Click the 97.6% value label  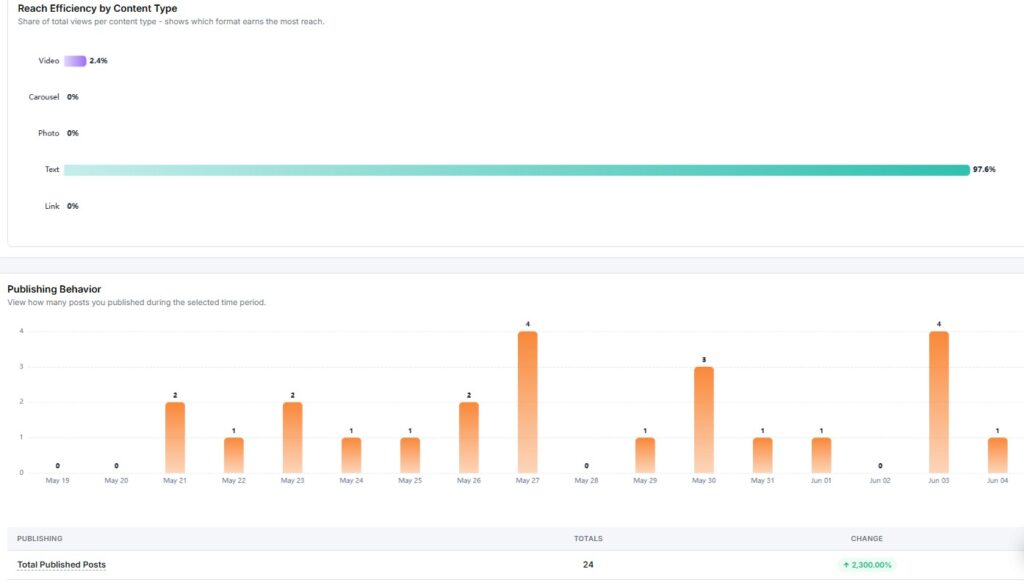point(984,170)
